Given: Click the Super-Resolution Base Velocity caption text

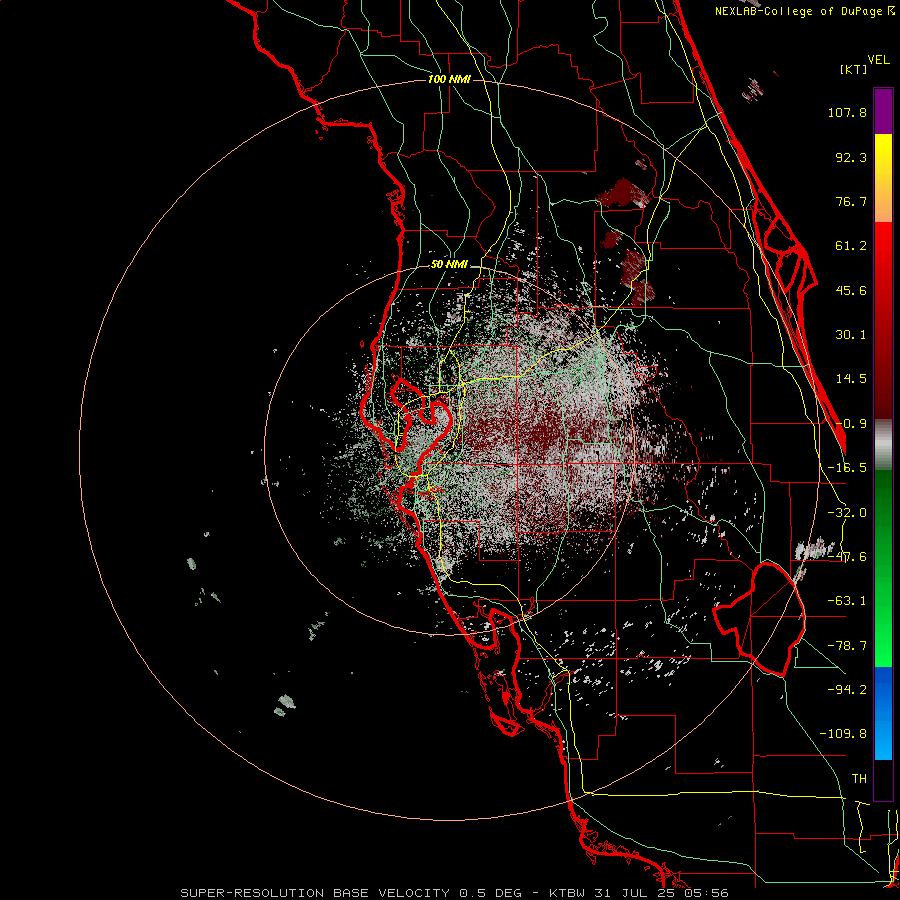Looking at the screenshot, I should click(454, 893).
